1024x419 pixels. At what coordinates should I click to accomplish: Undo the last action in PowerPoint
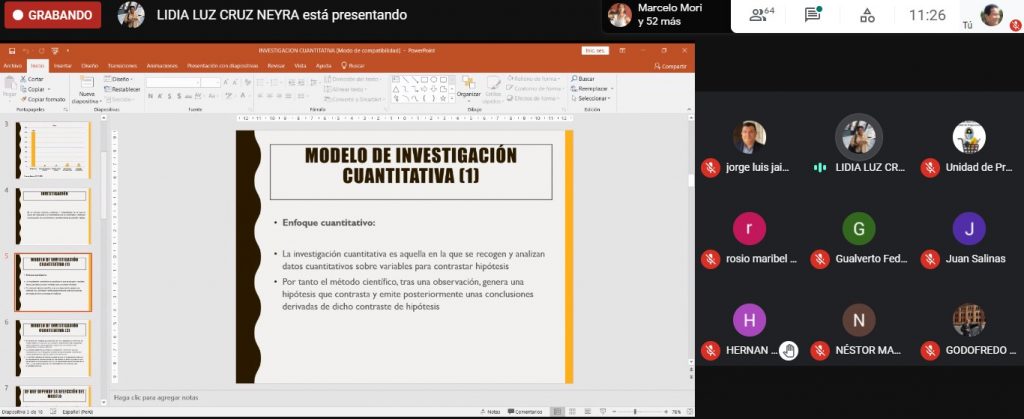(x=25, y=50)
